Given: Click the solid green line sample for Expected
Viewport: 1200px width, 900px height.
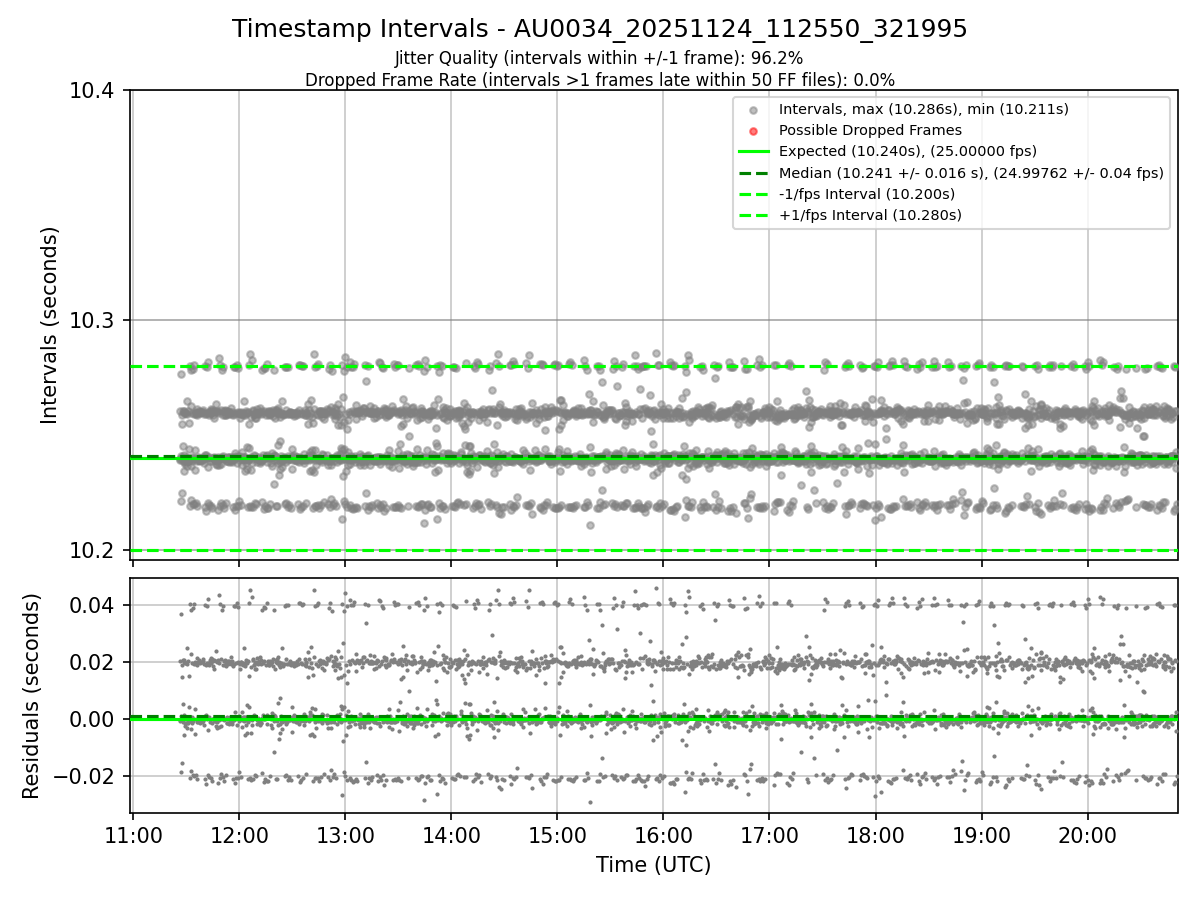Looking at the screenshot, I should click(753, 151).
